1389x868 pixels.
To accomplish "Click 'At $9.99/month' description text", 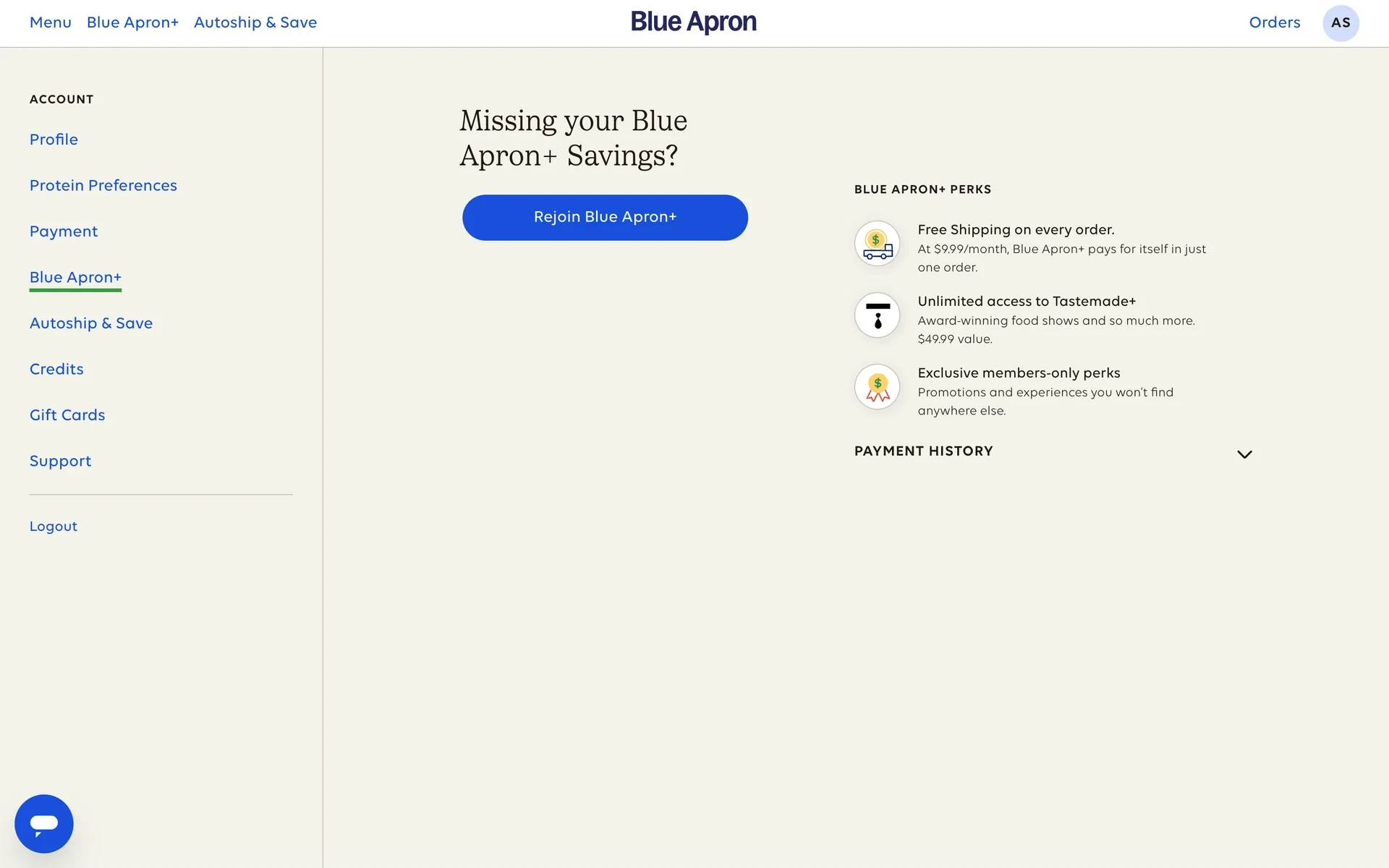I will coord(1061,258).
